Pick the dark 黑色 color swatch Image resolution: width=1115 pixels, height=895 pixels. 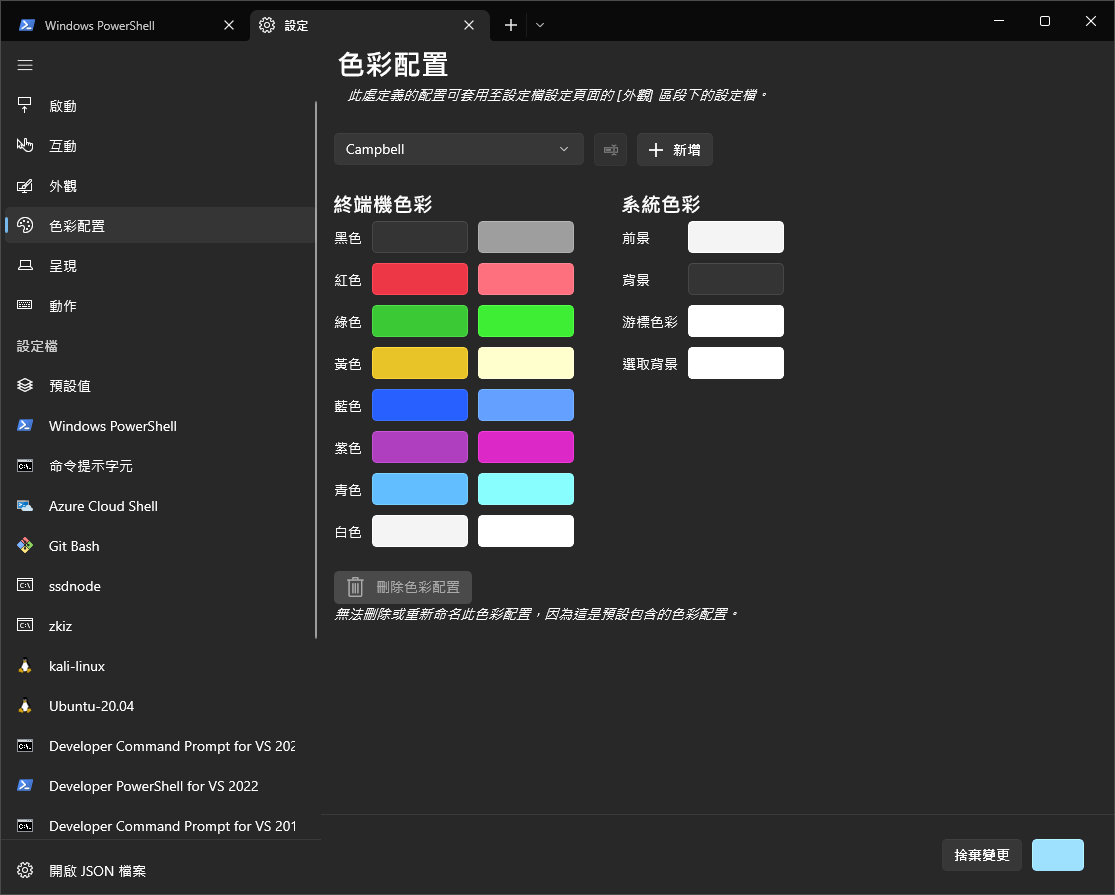click(x=420, y=237)
